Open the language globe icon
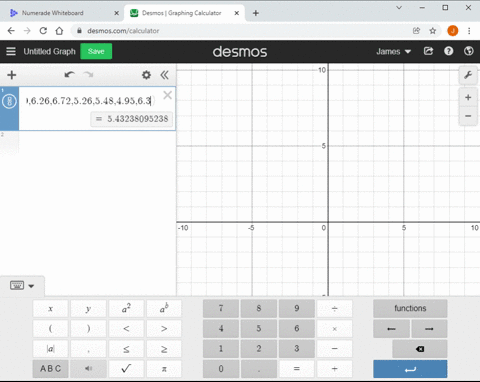 [x=469, y=51]
